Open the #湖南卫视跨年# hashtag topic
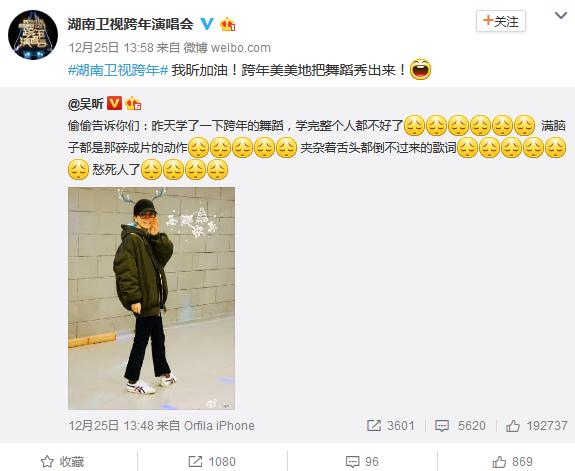Image resolution: width=575 pixels, height=471 pixels. tap(118, 70)
